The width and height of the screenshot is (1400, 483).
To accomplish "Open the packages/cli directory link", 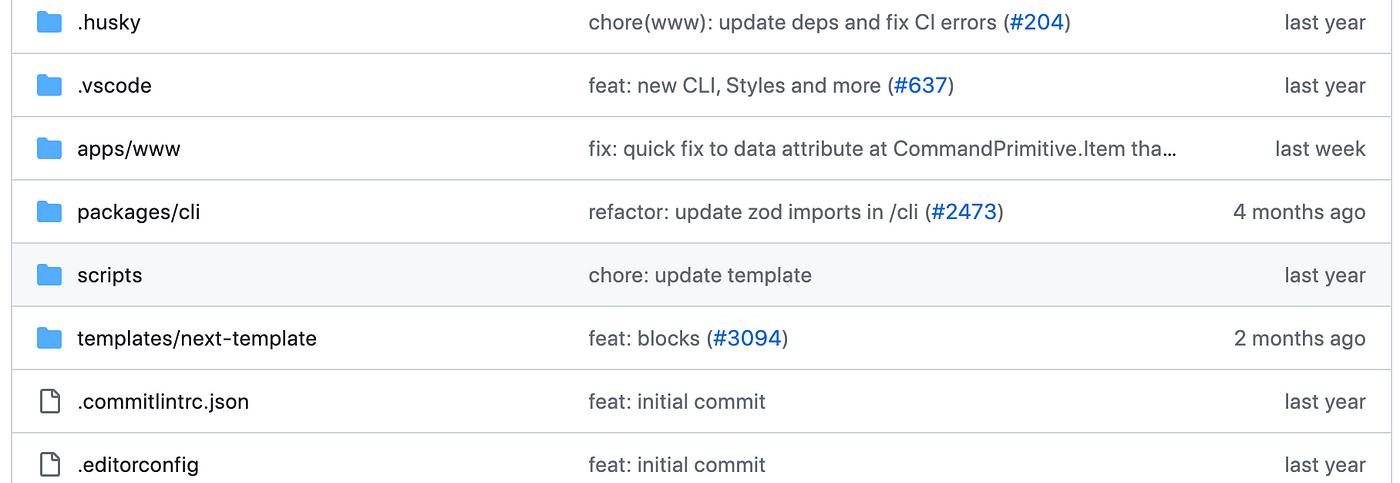I will tap(139, 212).
